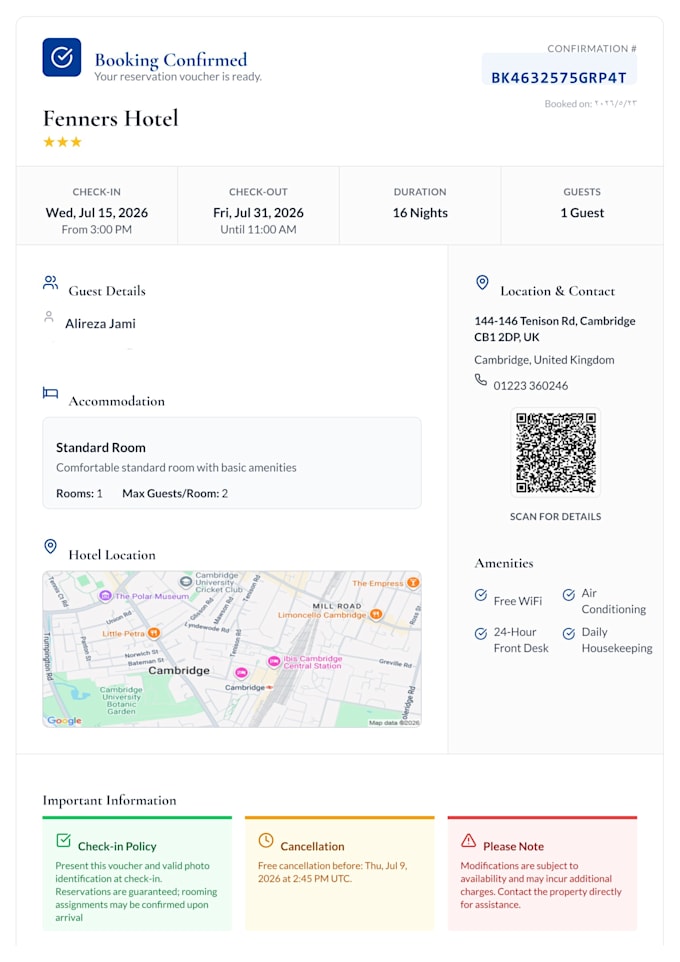Click the Booking Confirmed heading
Image resolution: width=680 pixels, height=962 pixels.
pos(171,60)
